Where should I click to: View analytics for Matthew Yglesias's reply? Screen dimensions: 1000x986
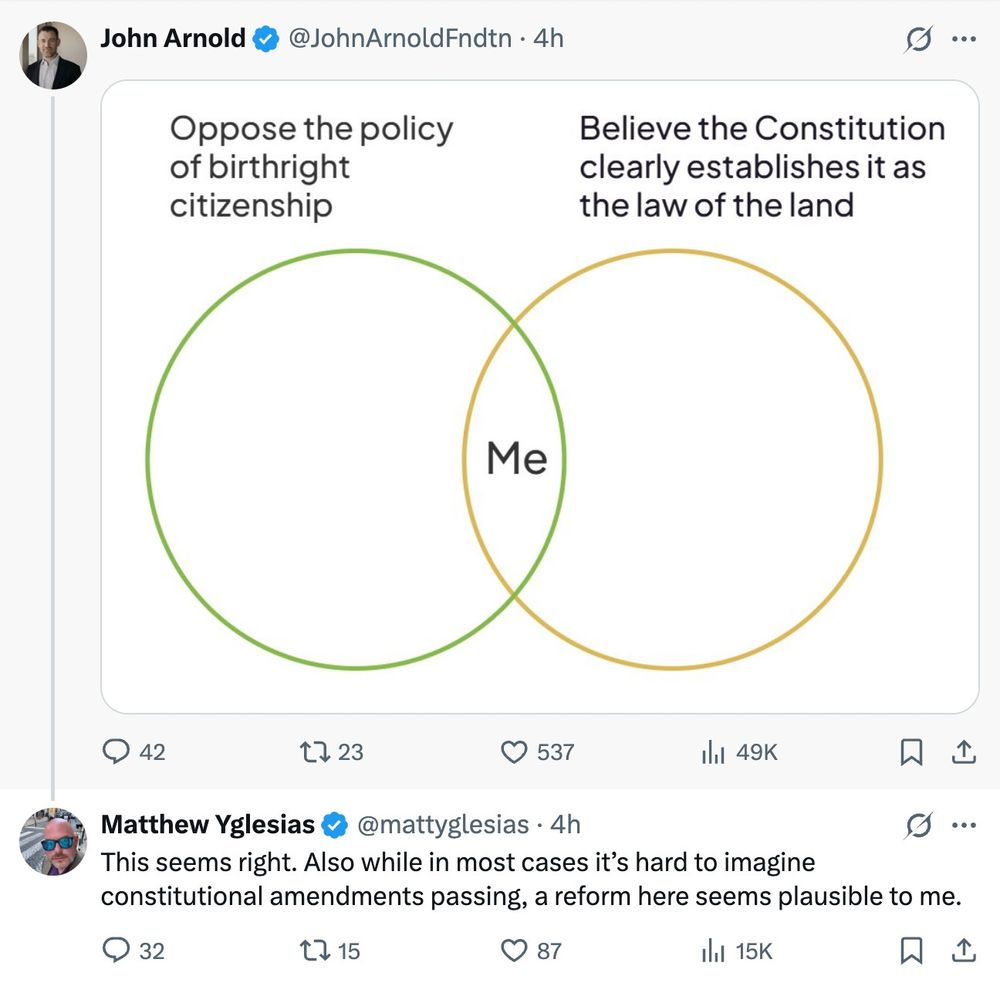click(711, 949)
